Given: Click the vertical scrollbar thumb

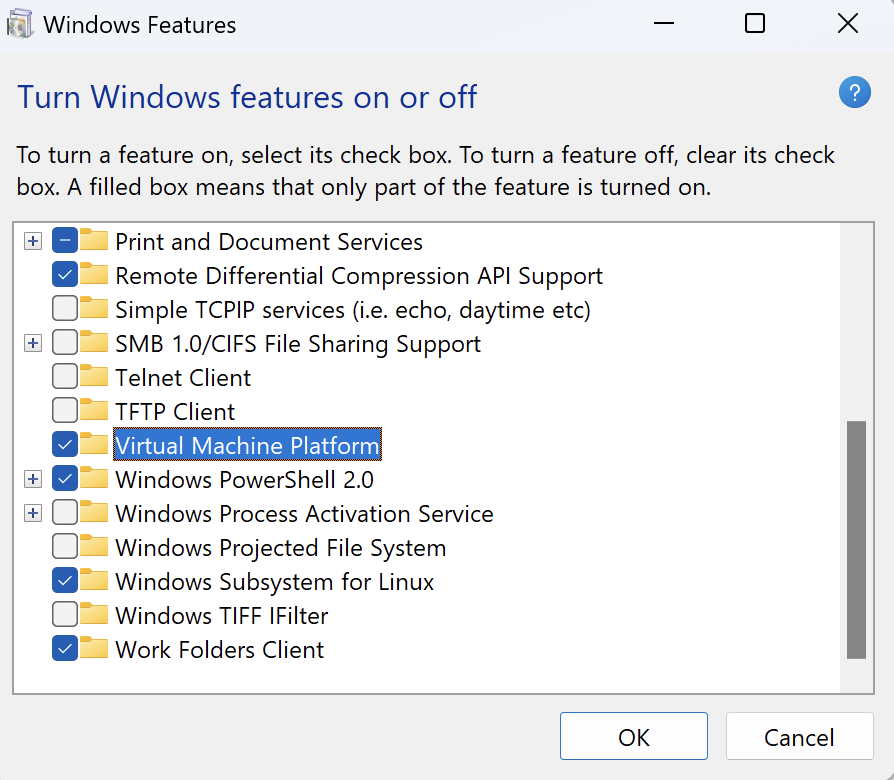Looking at the screenshot, I should tap(856, 540).
